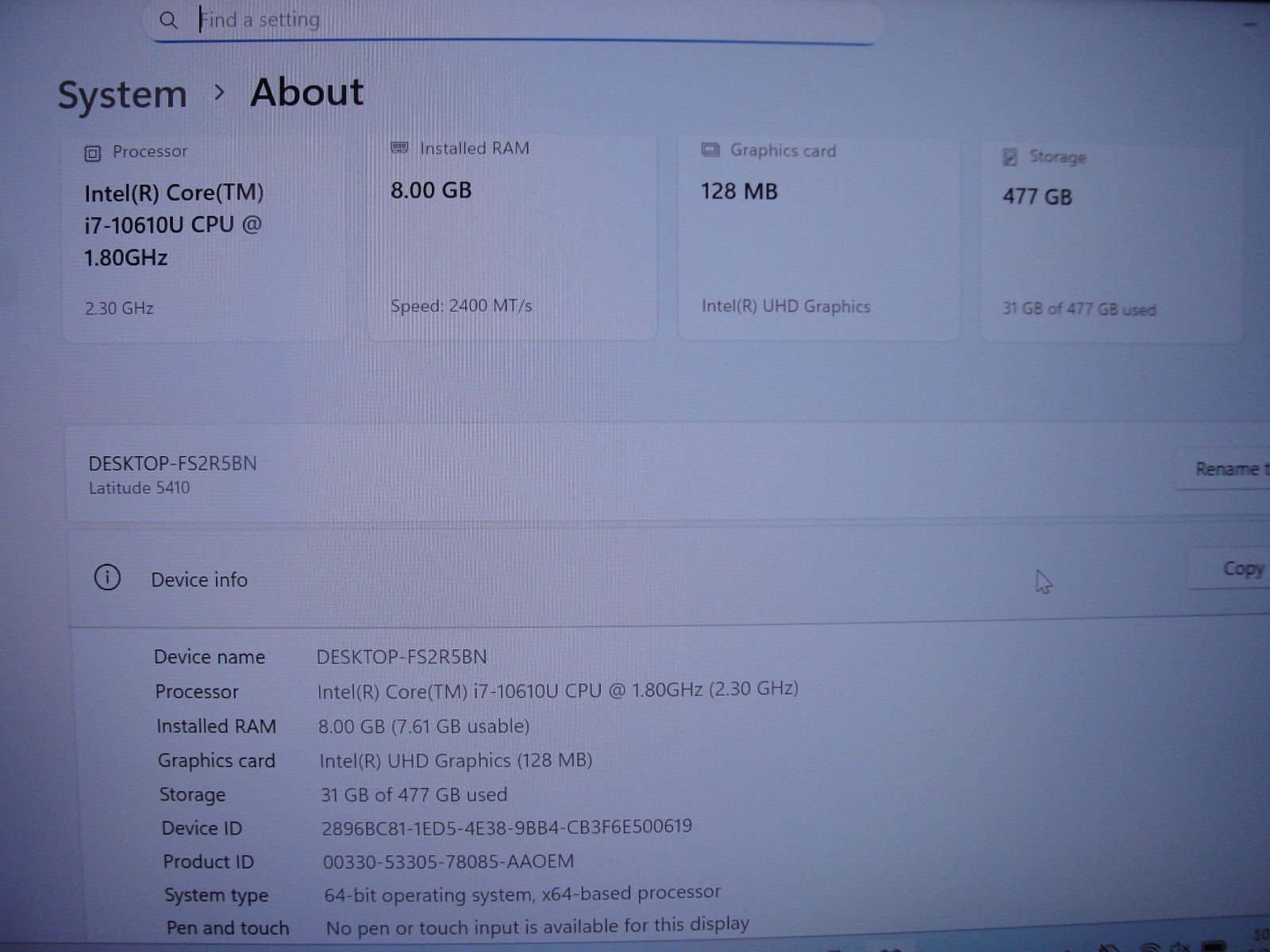Select Storage value in Device info list
The width and height of the screenshot is (1270, 952).
point(414,795)
